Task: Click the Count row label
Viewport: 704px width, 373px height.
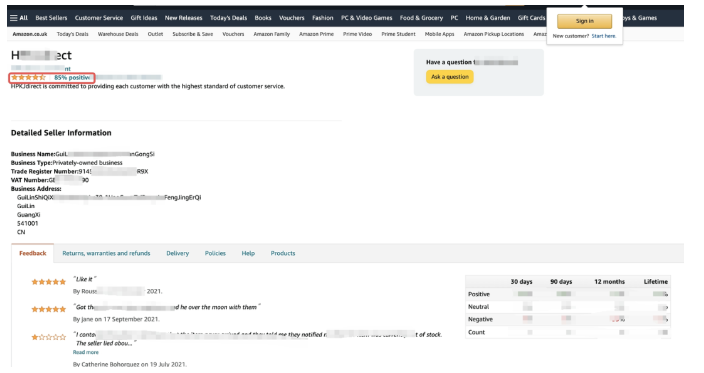Action: click(x=476, y=333)
